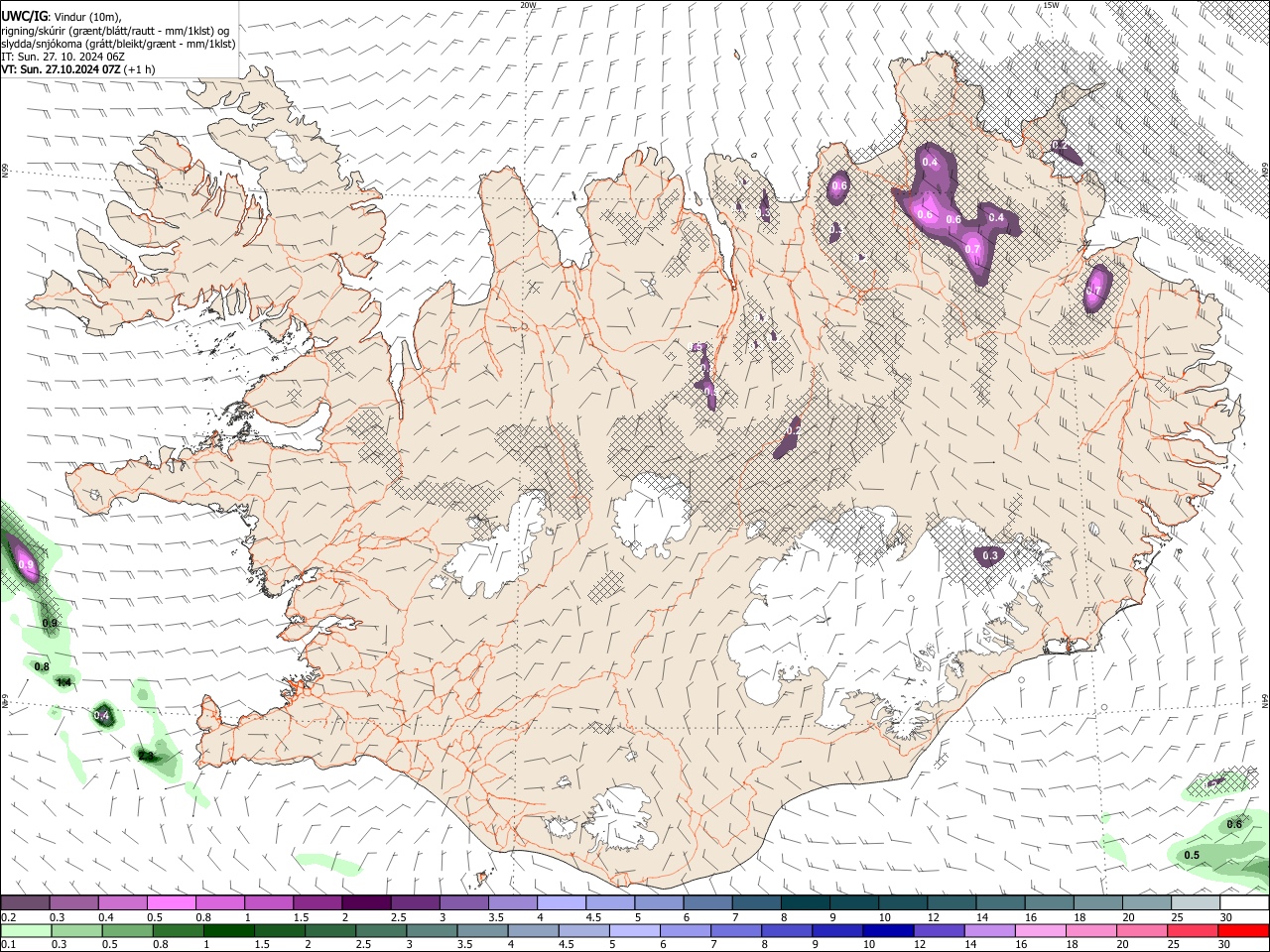Pick the bright red 30 swatch in lower scale
Image resolution: width=1270 pixels, height=952 pixels.
[x=1244, y=930]
